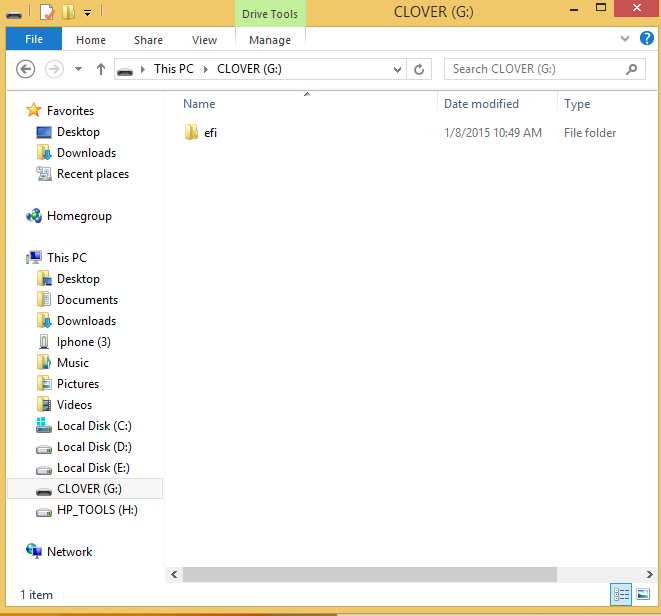661x616 pixels.
Task: Open Local Disk (E:)
Action: (93, 468)
